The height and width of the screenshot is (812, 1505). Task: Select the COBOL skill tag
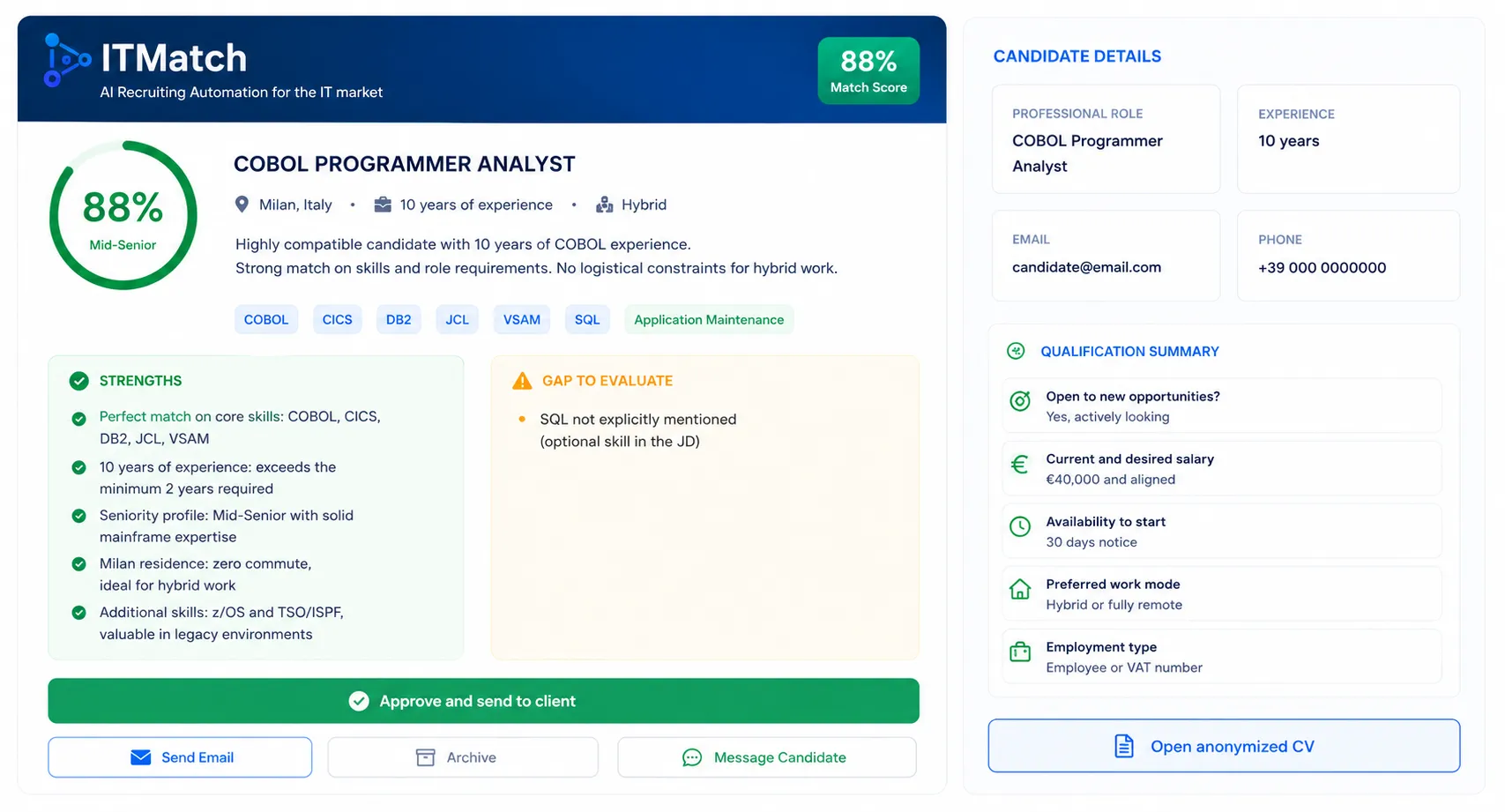pyautogui.click(x=266, y=319)
